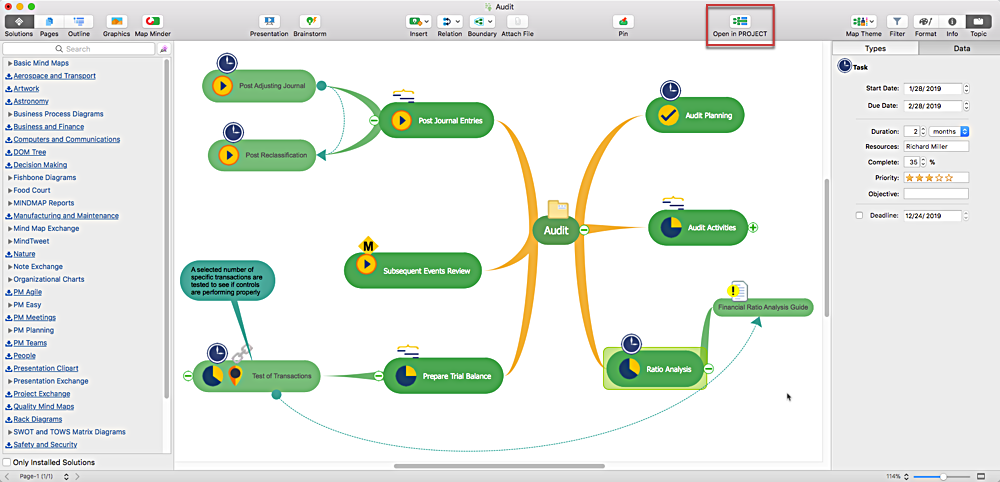Show the Graphics panel
The image size is (1000, 482).
click(x=116, y=21)
